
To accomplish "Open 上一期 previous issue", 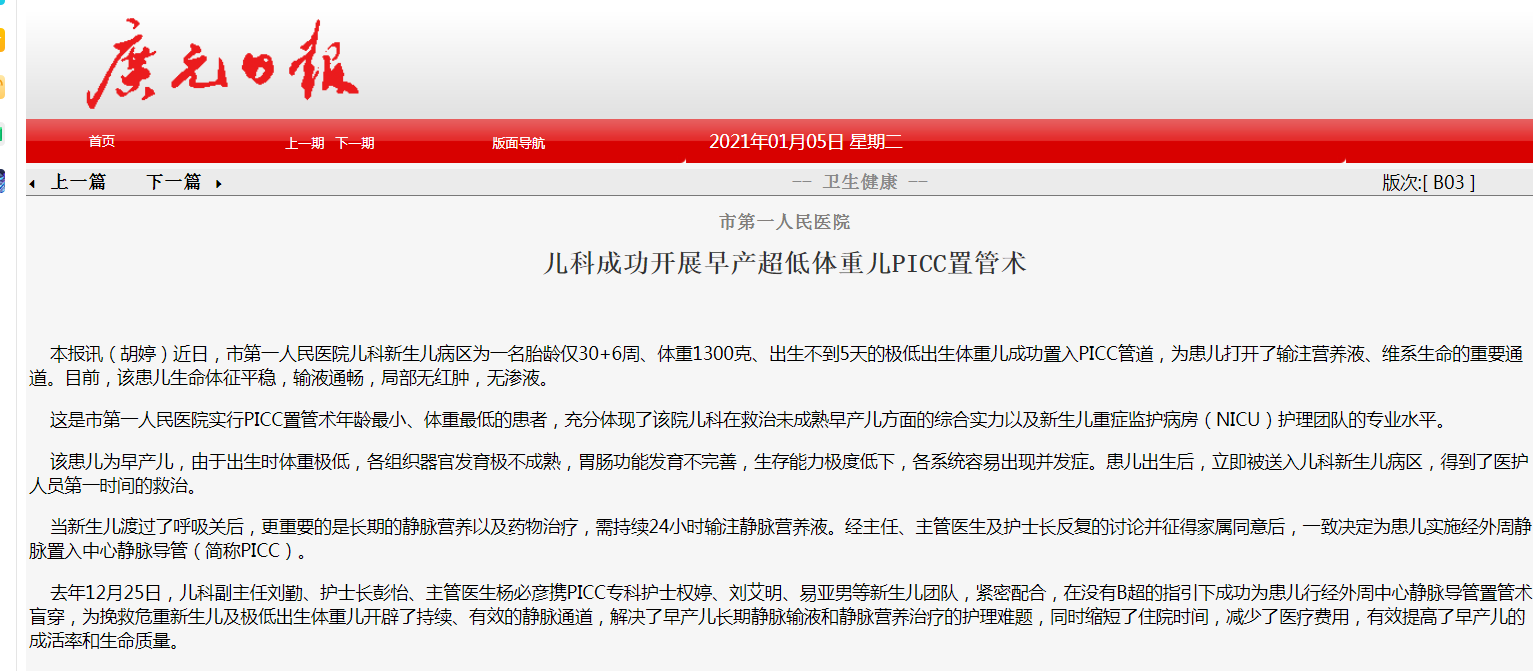I will pyautogui.click(x=304, y=143).
